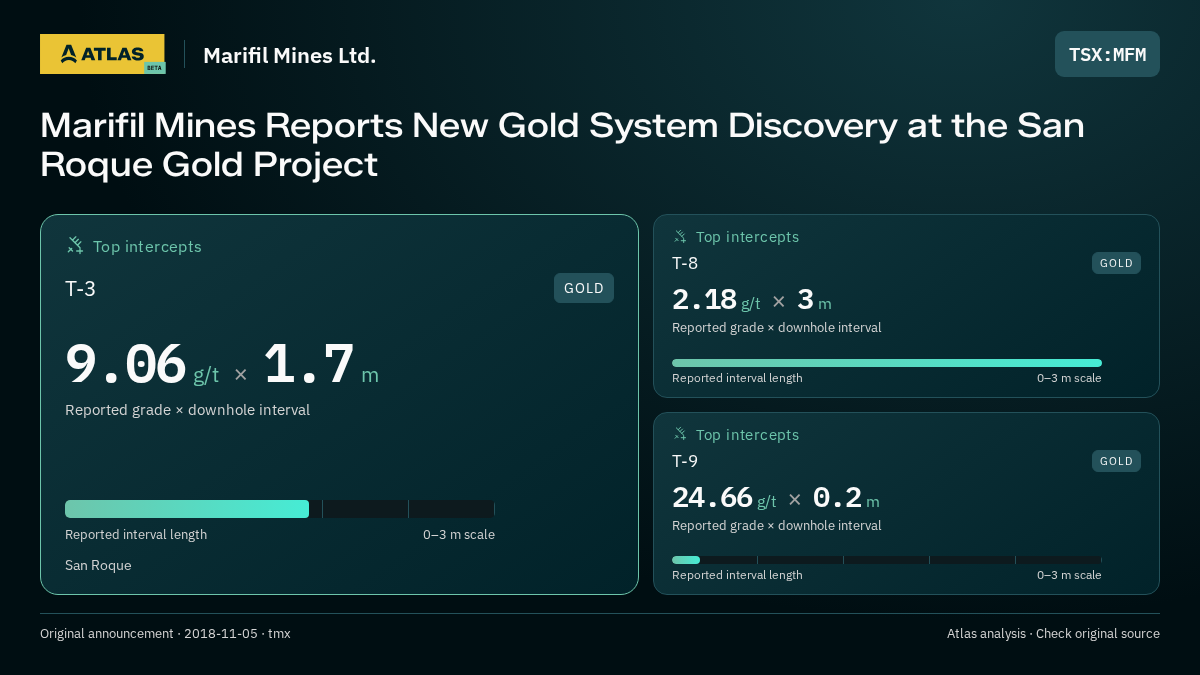The height and width of the screenshot is (675, 1200).
Task: Click the 1.7 m interval value
Action: pos(321,364)
